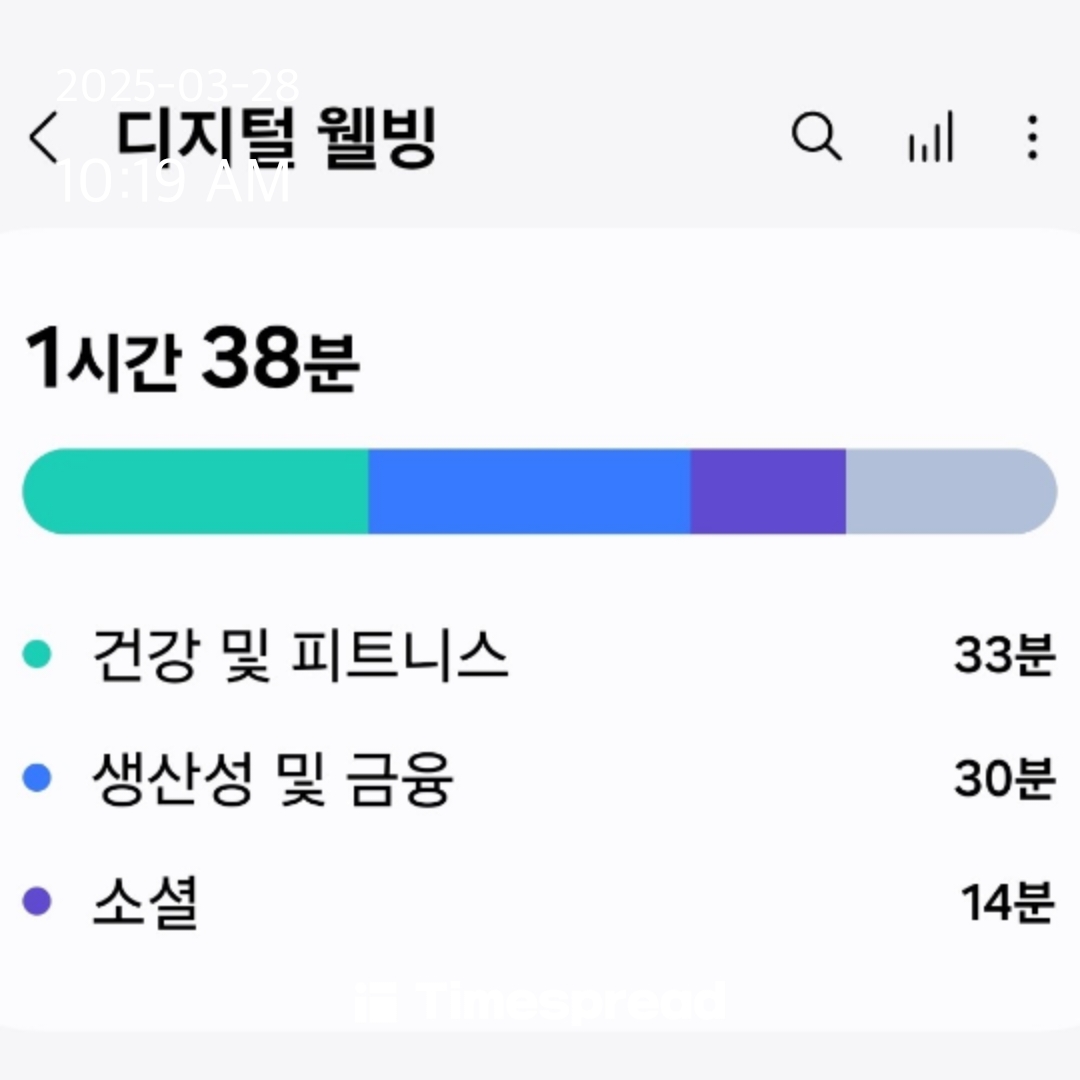Open search with the magnifier icon
The height and width of the screenshot is (1080, 1080).
[x=816, y=136]
